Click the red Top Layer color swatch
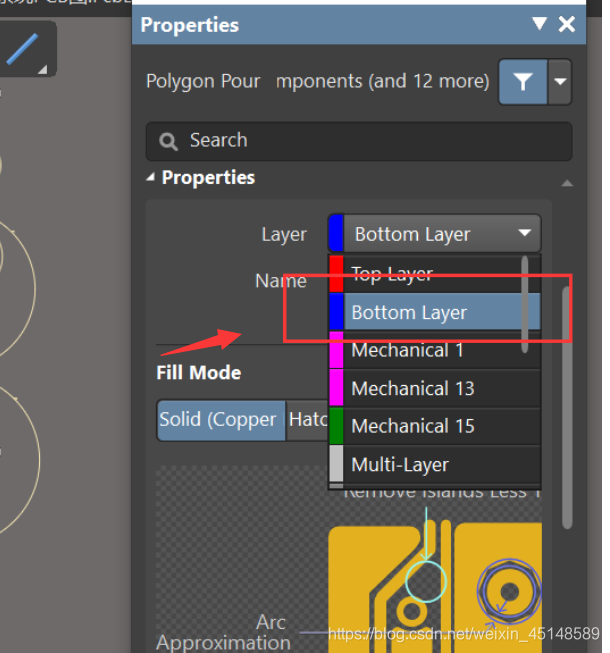The width and height of the screenshot is (610, 653). tap(336, 274)
